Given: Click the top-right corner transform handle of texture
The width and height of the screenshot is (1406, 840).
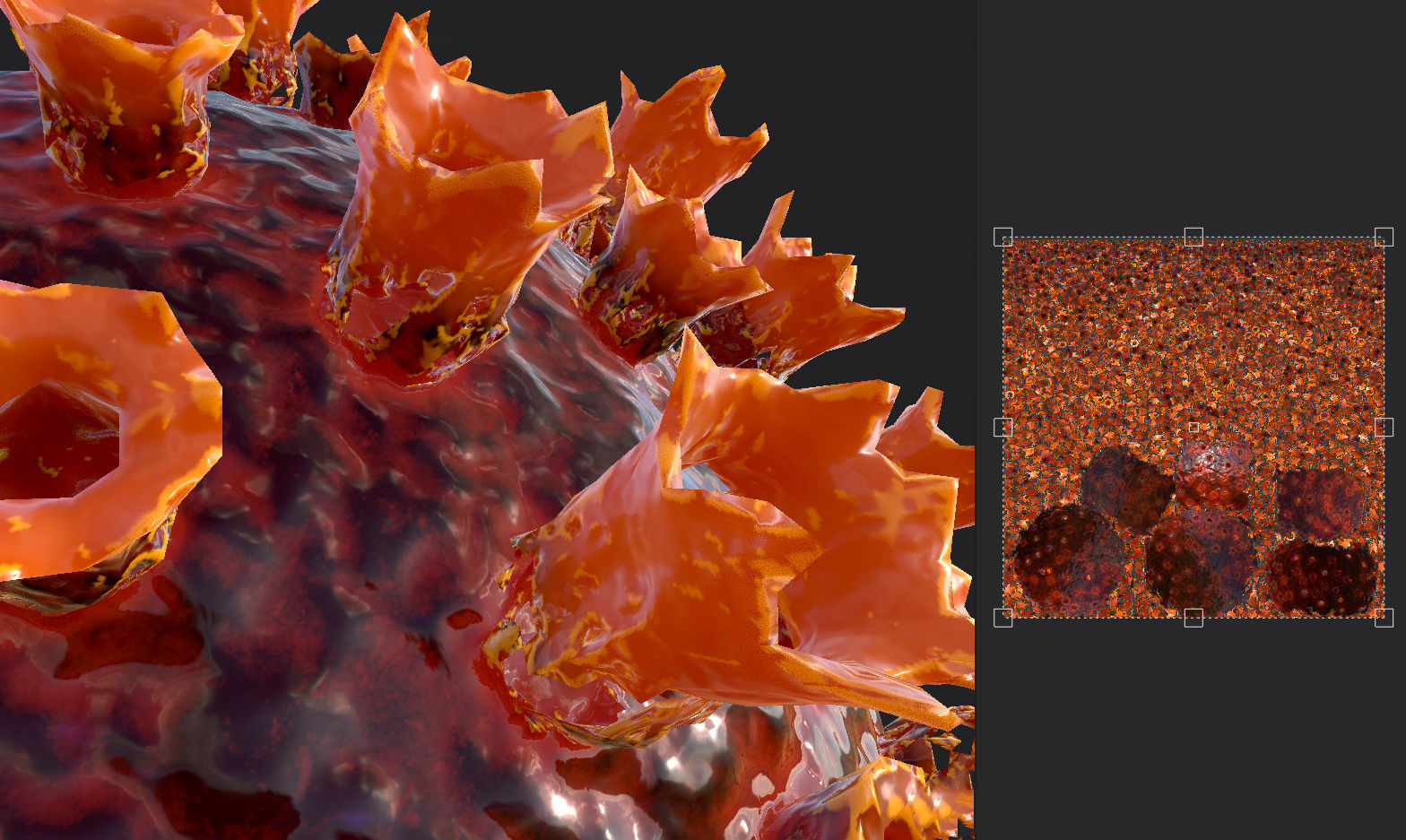Looking at the screenshot, I should pos(1384,237).
